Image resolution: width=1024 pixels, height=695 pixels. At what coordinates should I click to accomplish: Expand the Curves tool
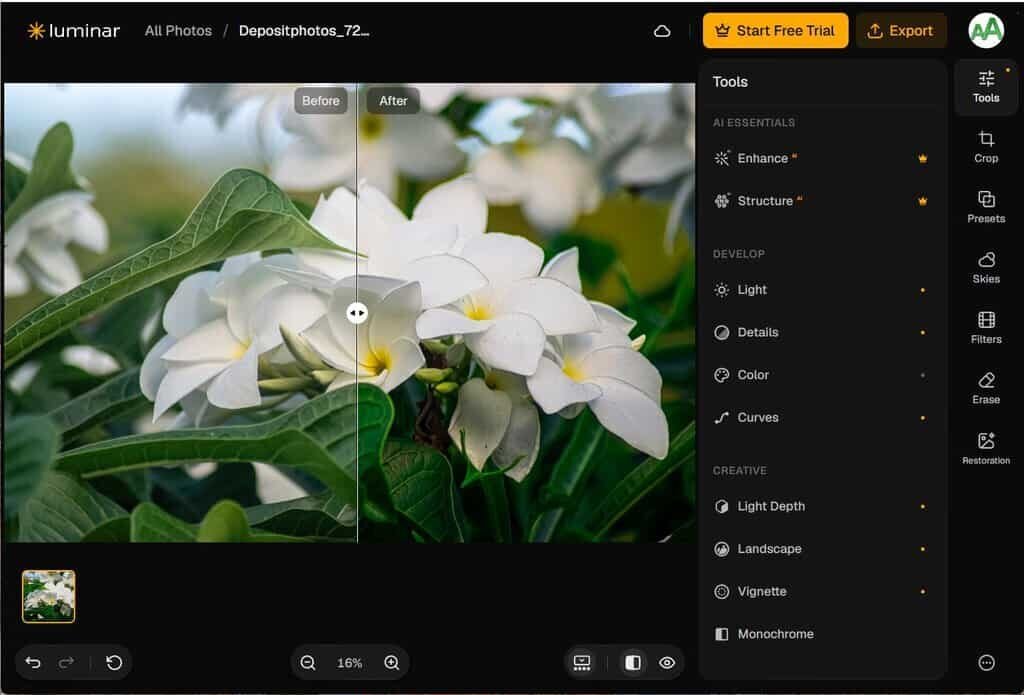822,417
